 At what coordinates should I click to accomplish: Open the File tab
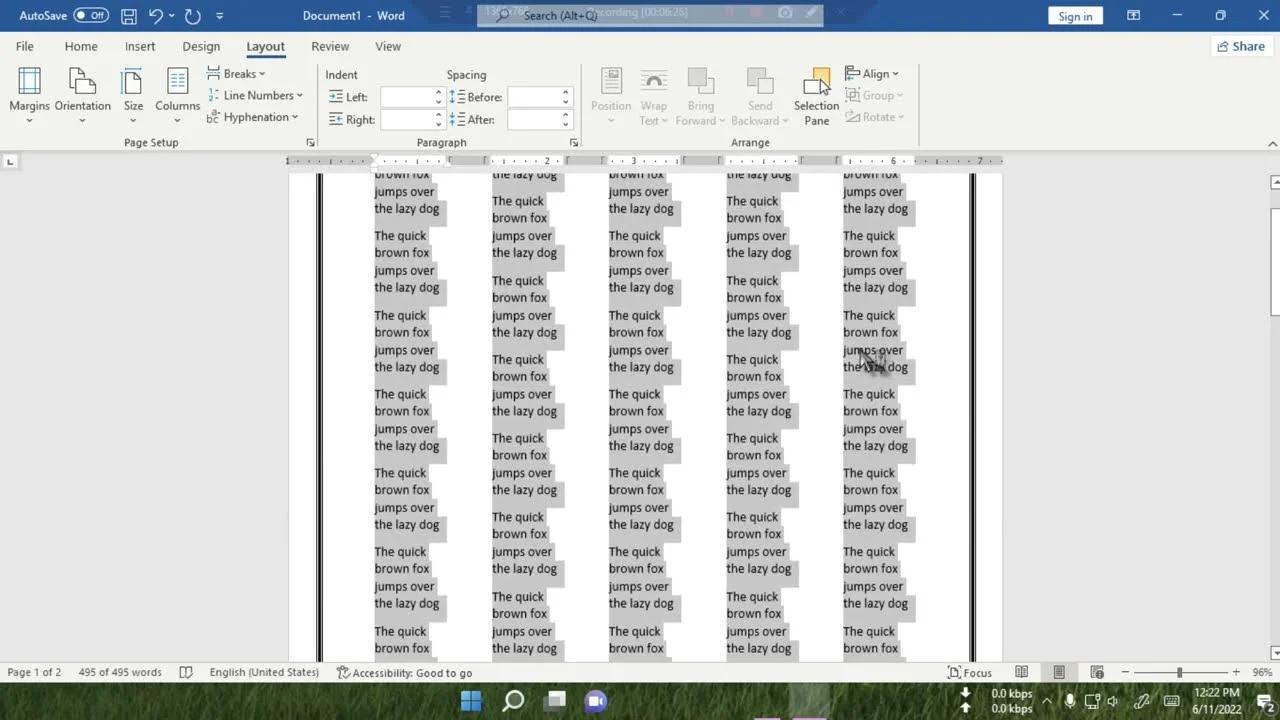click(24, 46)
